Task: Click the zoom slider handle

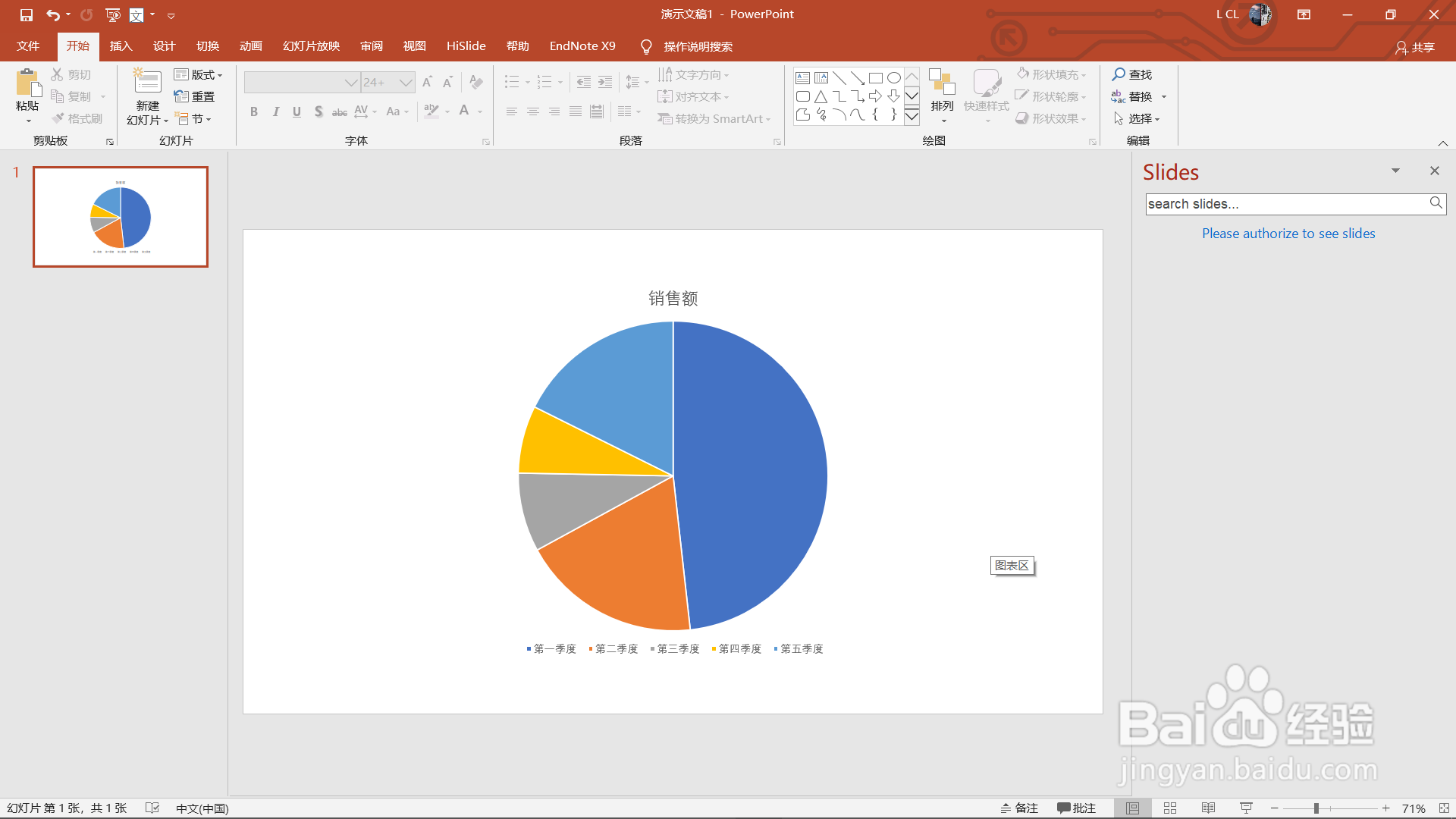Action: click(x=1316, y=808)
